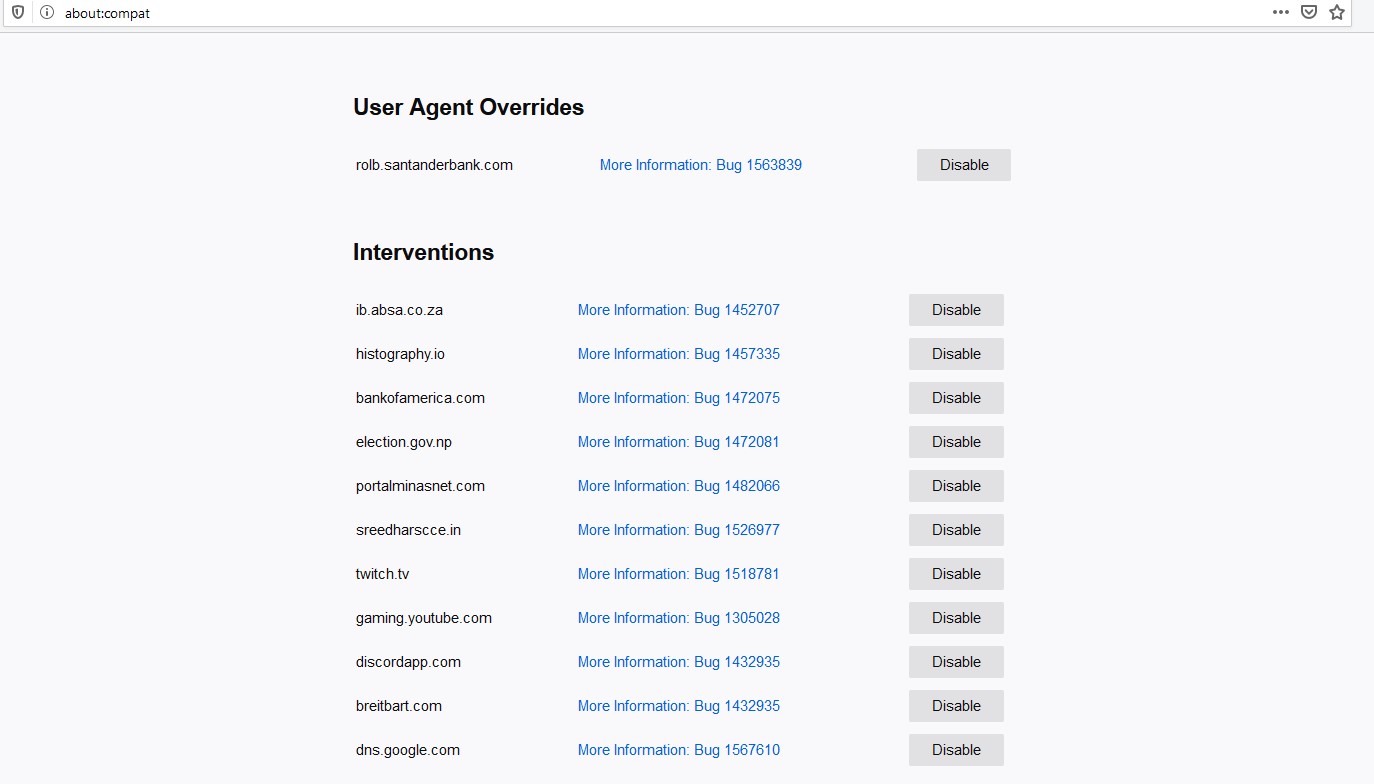Disable the breitbart.com intervention
The height and width of the screenshot is (784, 1374).
pyautogui.click(x=956, y=706)
